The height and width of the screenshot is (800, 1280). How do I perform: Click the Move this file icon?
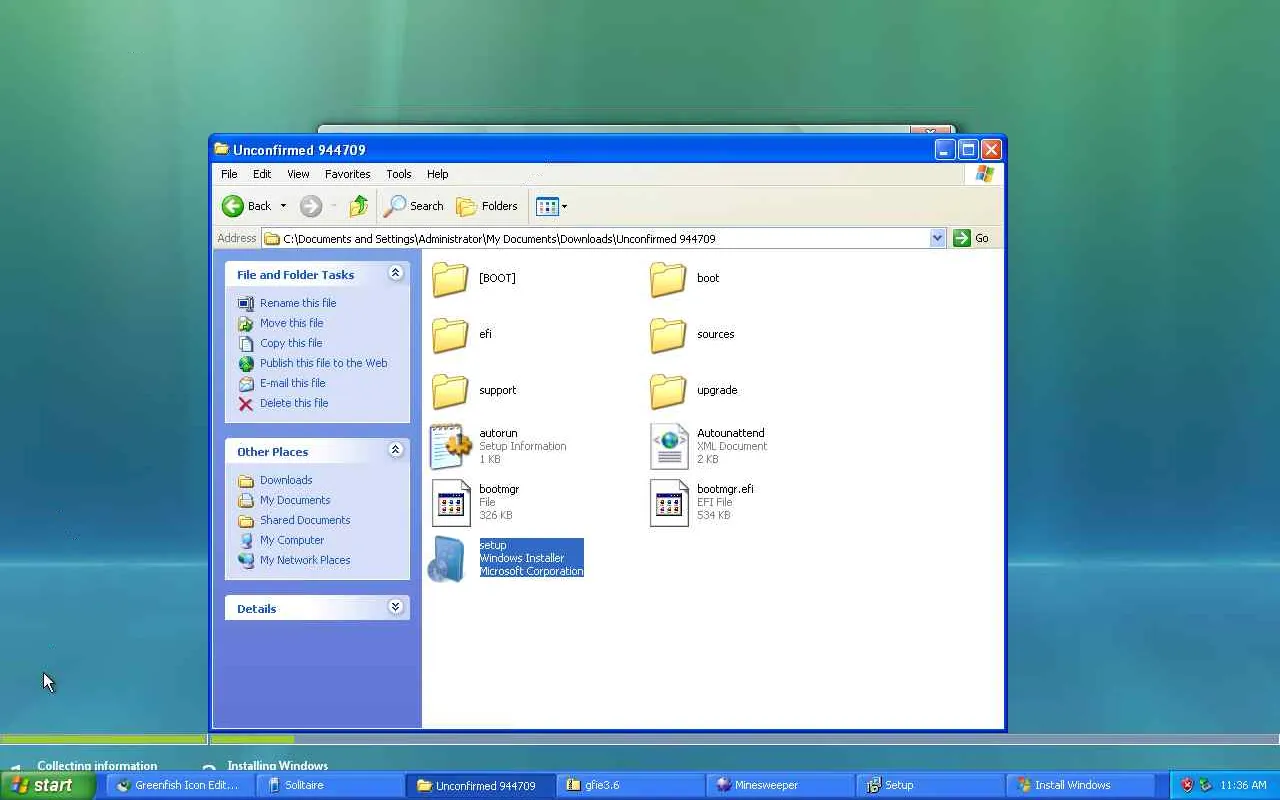[x=246, y=323]
